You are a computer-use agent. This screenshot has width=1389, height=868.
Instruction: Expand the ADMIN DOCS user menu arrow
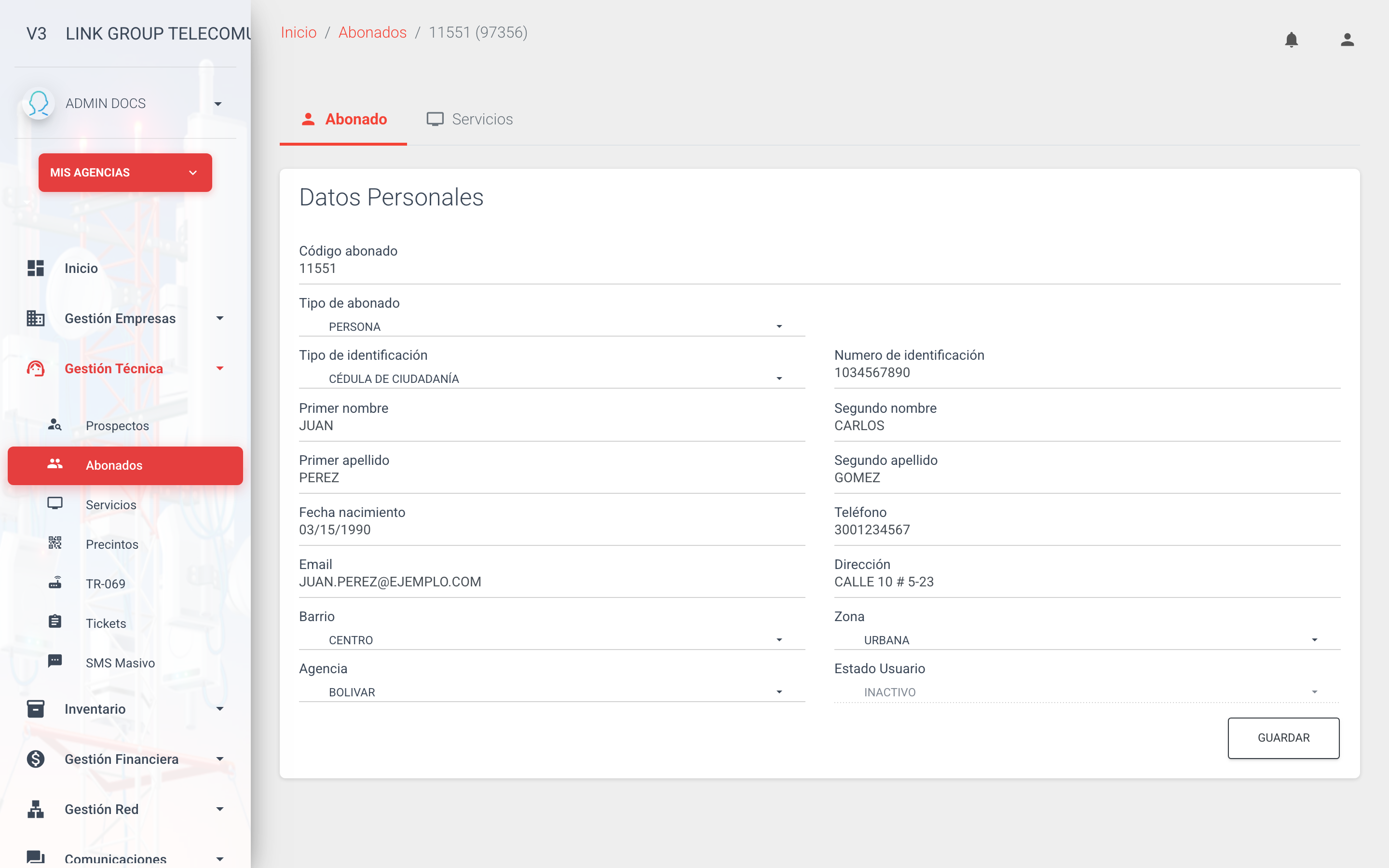point(218,104)
